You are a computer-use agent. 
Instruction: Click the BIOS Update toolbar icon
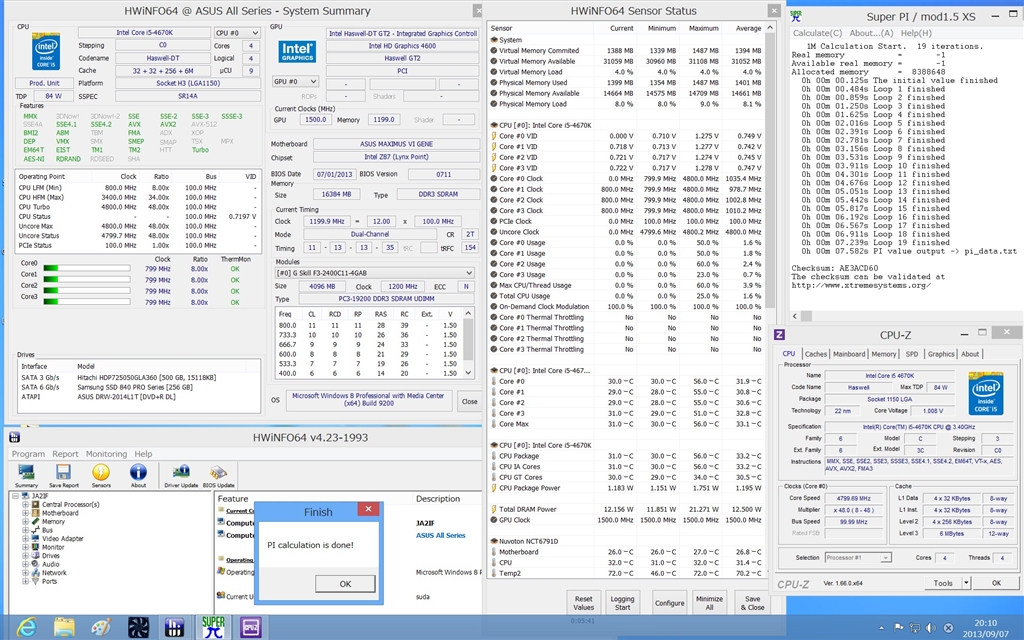click(219, 475)
